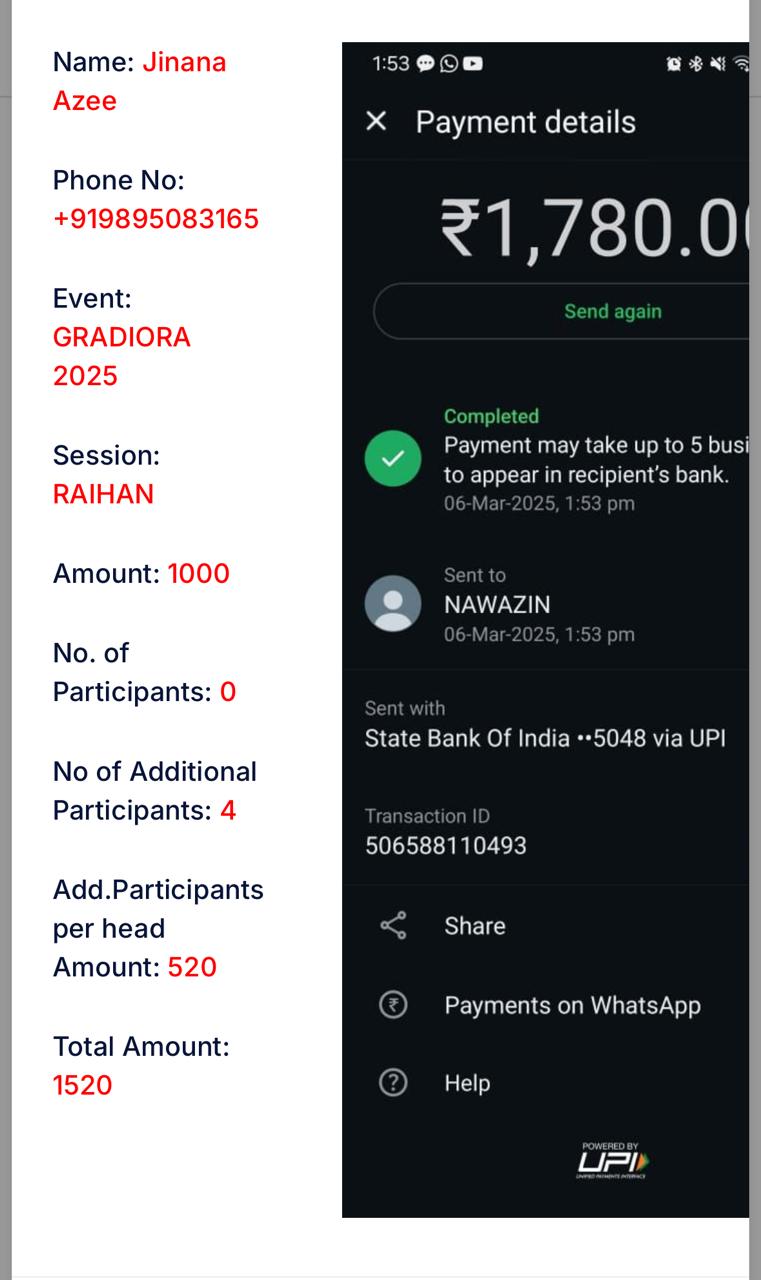
Task: Click the rupee Payments on WhatsApp icon
Action: point(394,1005)
